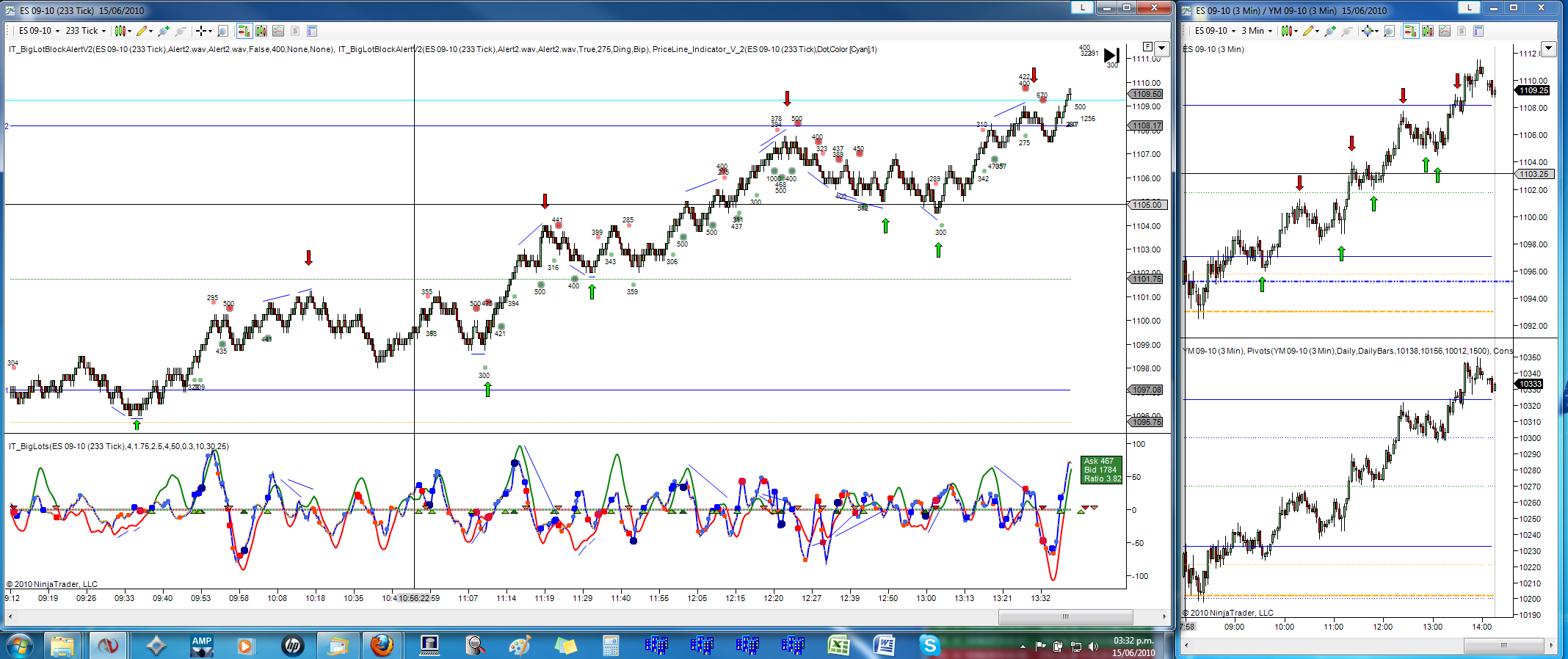Click line chart icon in 3 Min chart toolbar
Screen dimensions: 1568x659
pyautogui.click(x=1445, y=31)
